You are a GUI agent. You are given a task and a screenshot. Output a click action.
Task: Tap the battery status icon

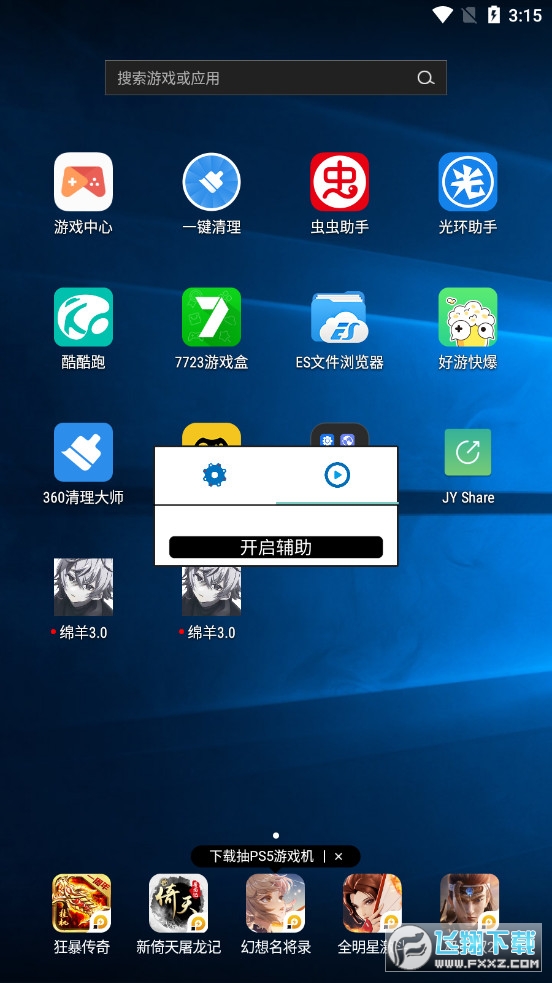pyautogui.click(x=494, y=14)
